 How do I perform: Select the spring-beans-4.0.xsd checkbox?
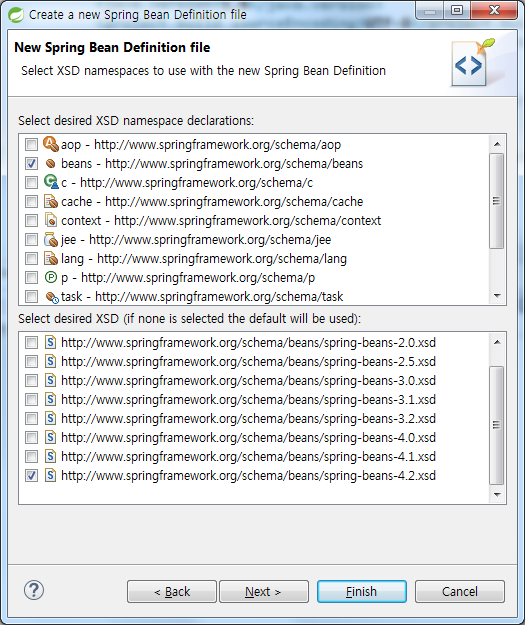(31, 438)
